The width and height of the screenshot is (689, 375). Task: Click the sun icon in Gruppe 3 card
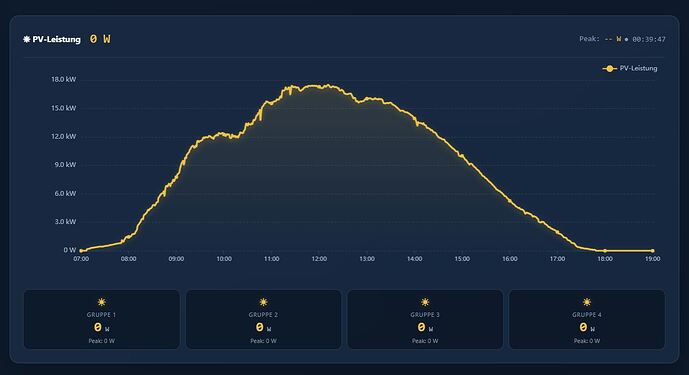[x=425, y=302]
